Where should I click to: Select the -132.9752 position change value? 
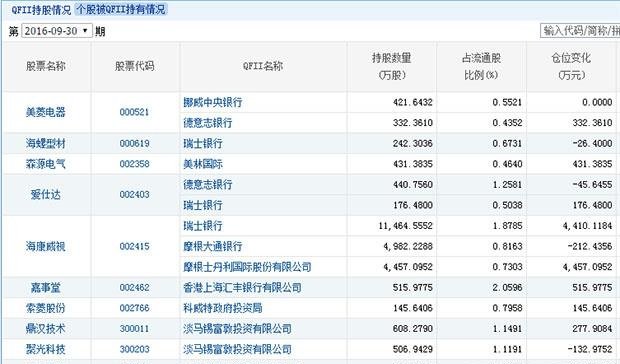(x=590, y=349)
